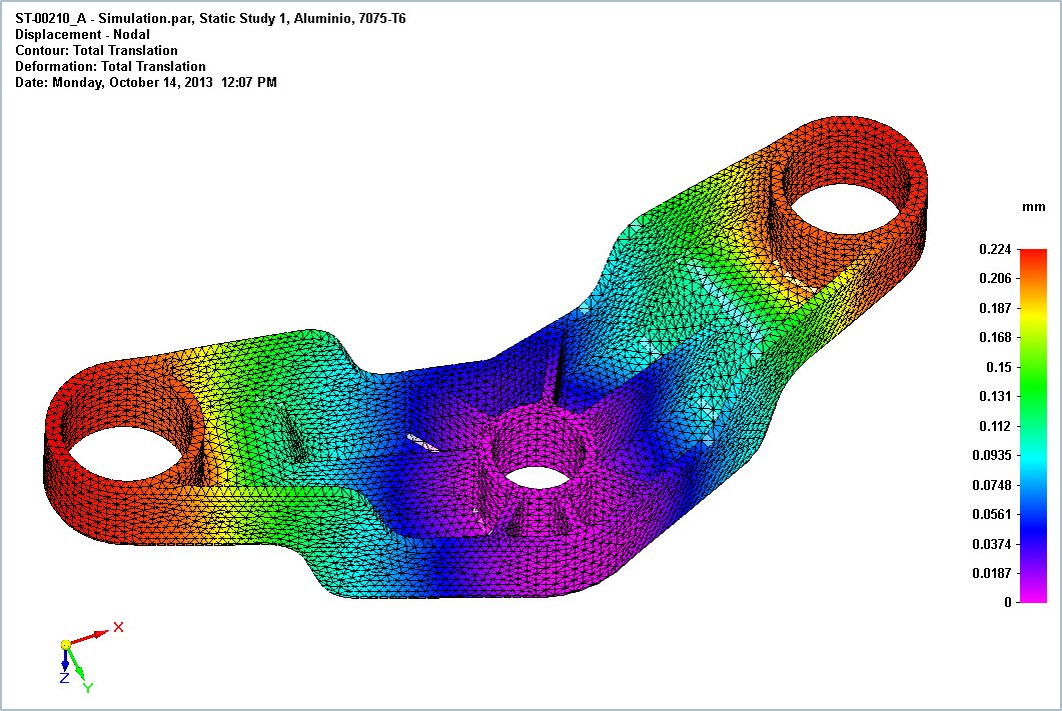Click the magenta central hub boss of the bracket
Viewport: 1062px width, 711px height.
click(x=537, y=444)
